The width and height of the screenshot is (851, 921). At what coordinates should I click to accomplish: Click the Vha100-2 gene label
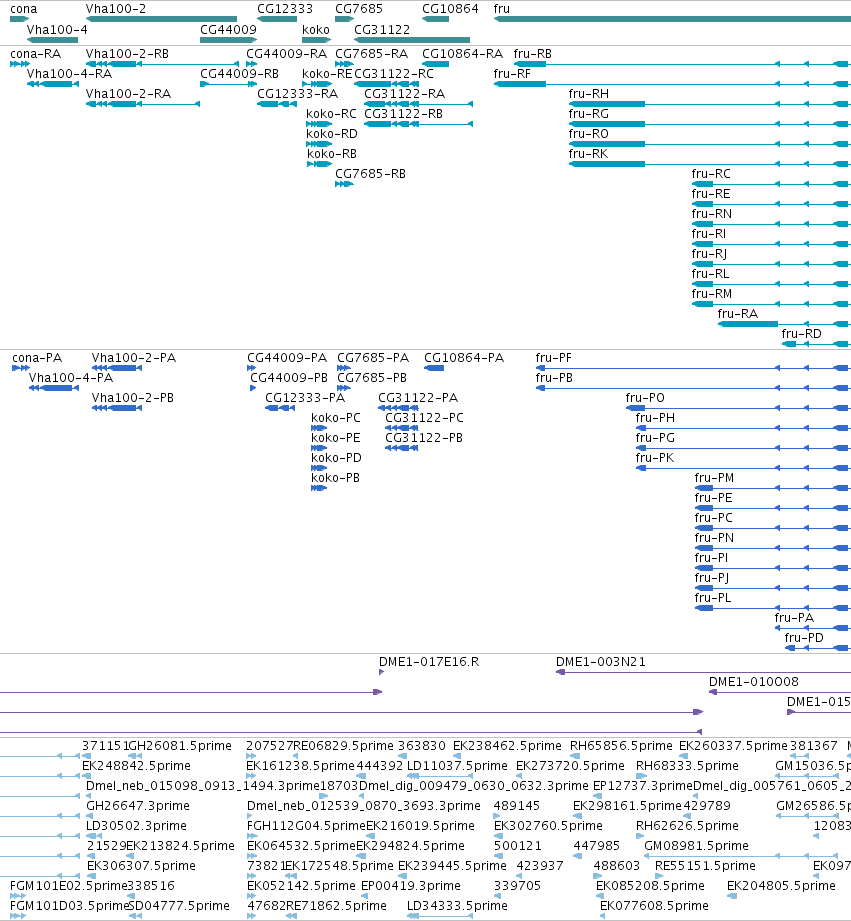coord(116,9)
